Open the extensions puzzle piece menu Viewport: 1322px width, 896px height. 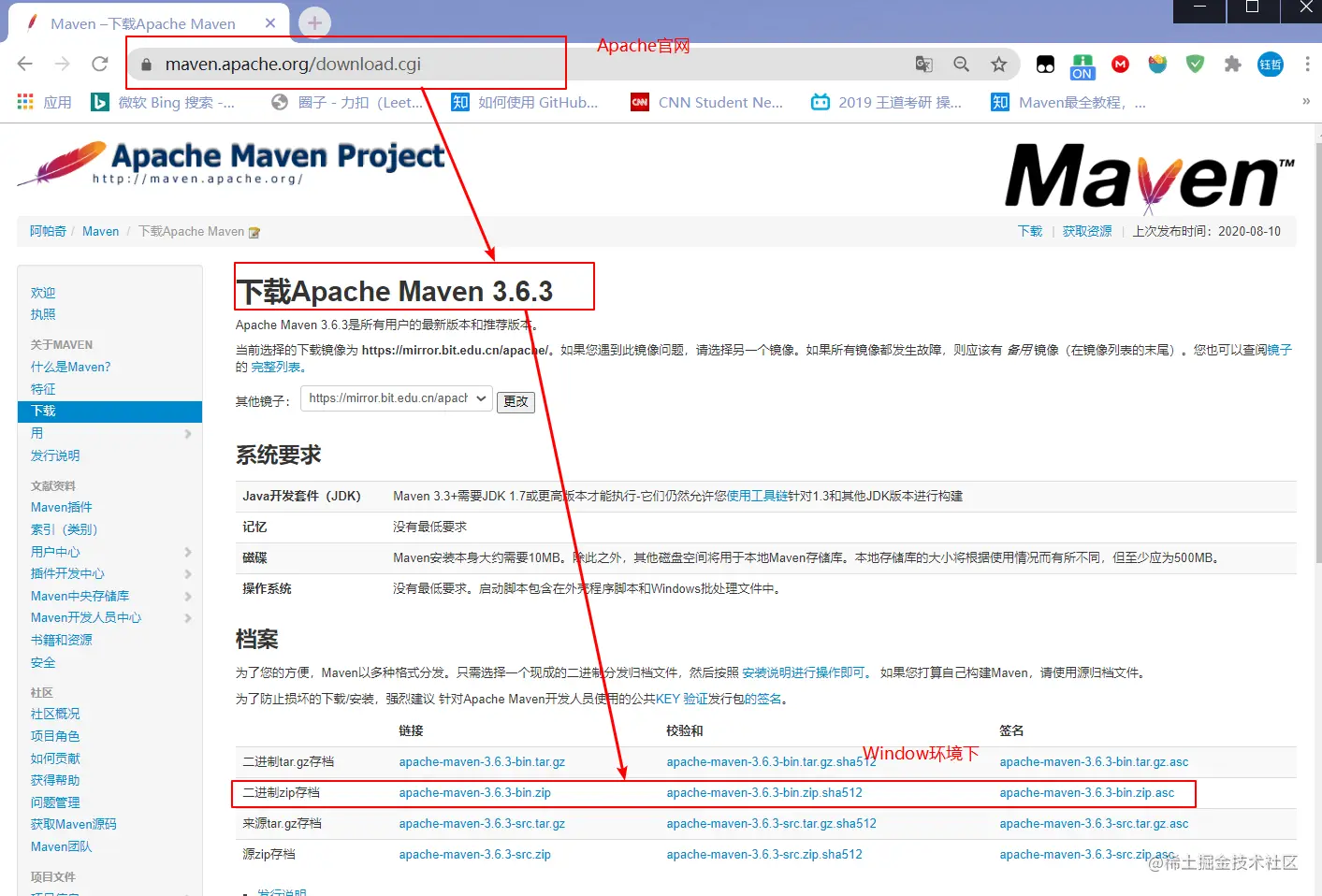1233,64
